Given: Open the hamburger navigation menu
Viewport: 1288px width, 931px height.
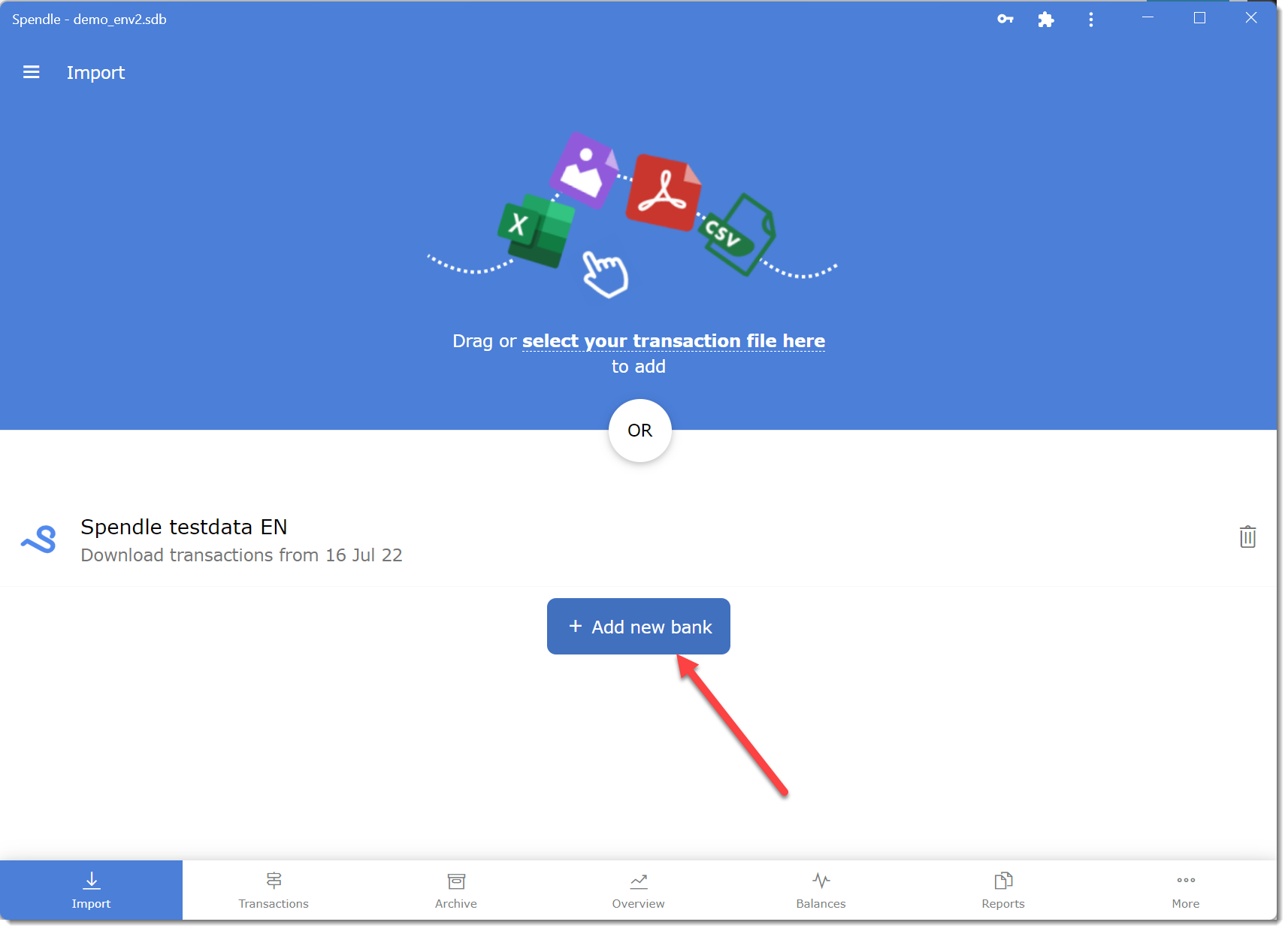Looking at the screenshot, I should click(31, 72).
